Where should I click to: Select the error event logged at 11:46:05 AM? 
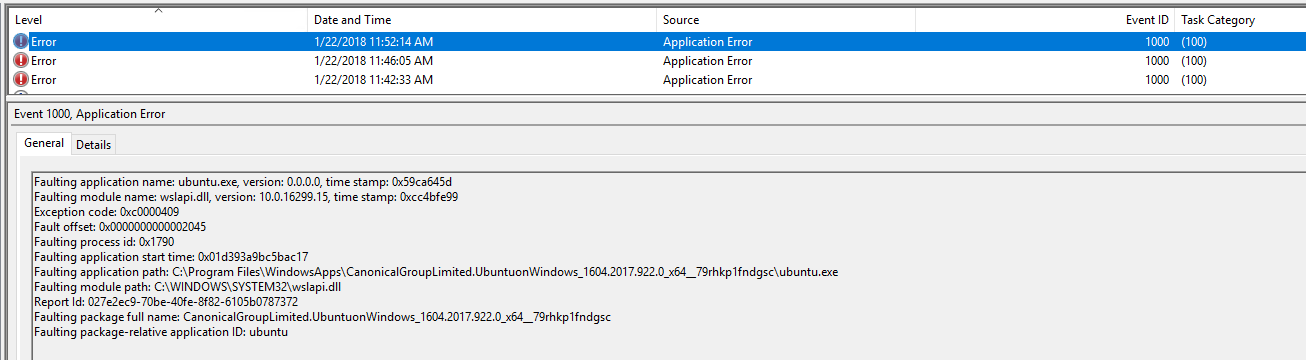point(657,61)
